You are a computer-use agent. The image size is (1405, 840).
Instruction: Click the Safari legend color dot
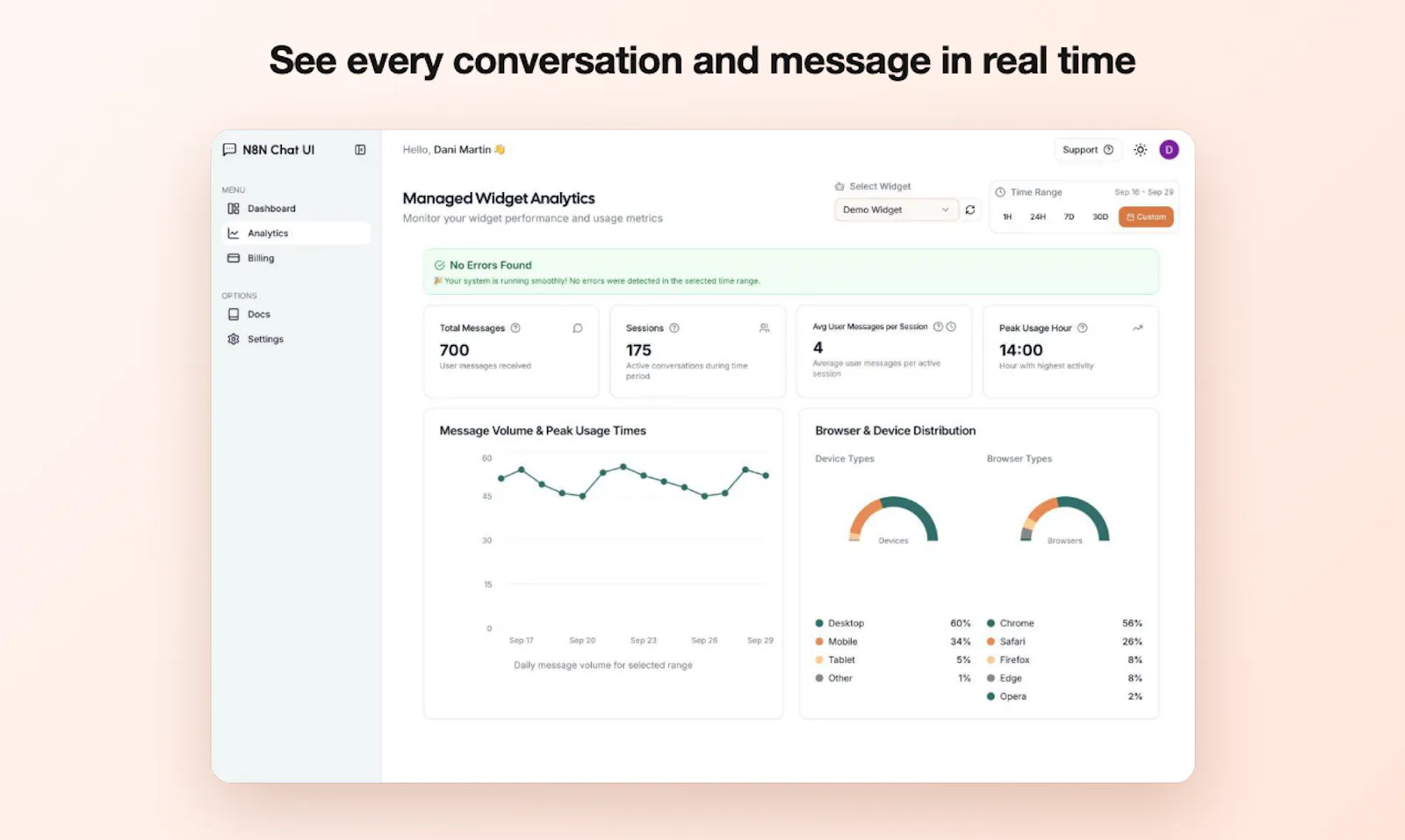(991, 642)
